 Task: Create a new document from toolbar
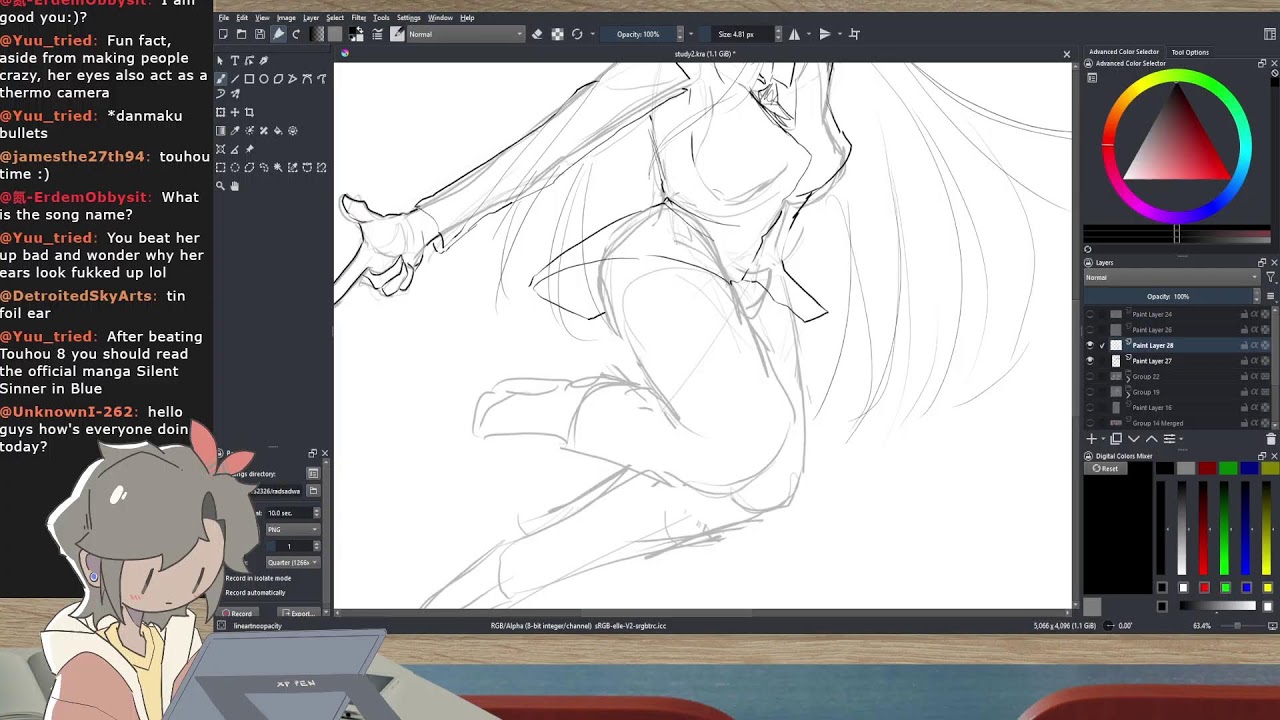(223, 34)
